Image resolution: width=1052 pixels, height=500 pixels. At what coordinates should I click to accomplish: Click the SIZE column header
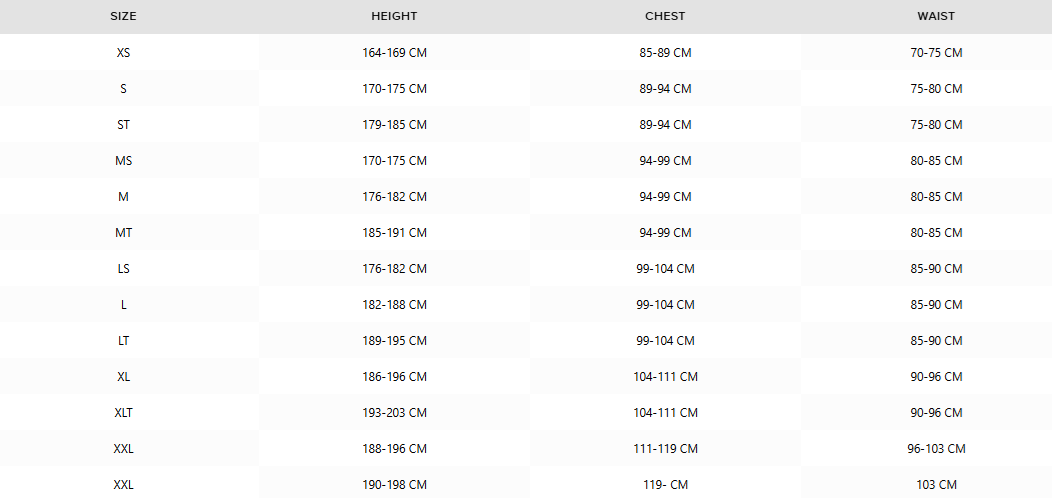(123, 16)
